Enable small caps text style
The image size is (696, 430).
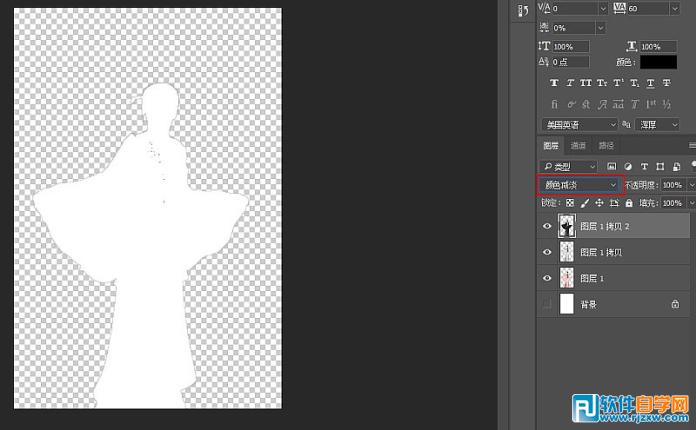coord(602,83)
